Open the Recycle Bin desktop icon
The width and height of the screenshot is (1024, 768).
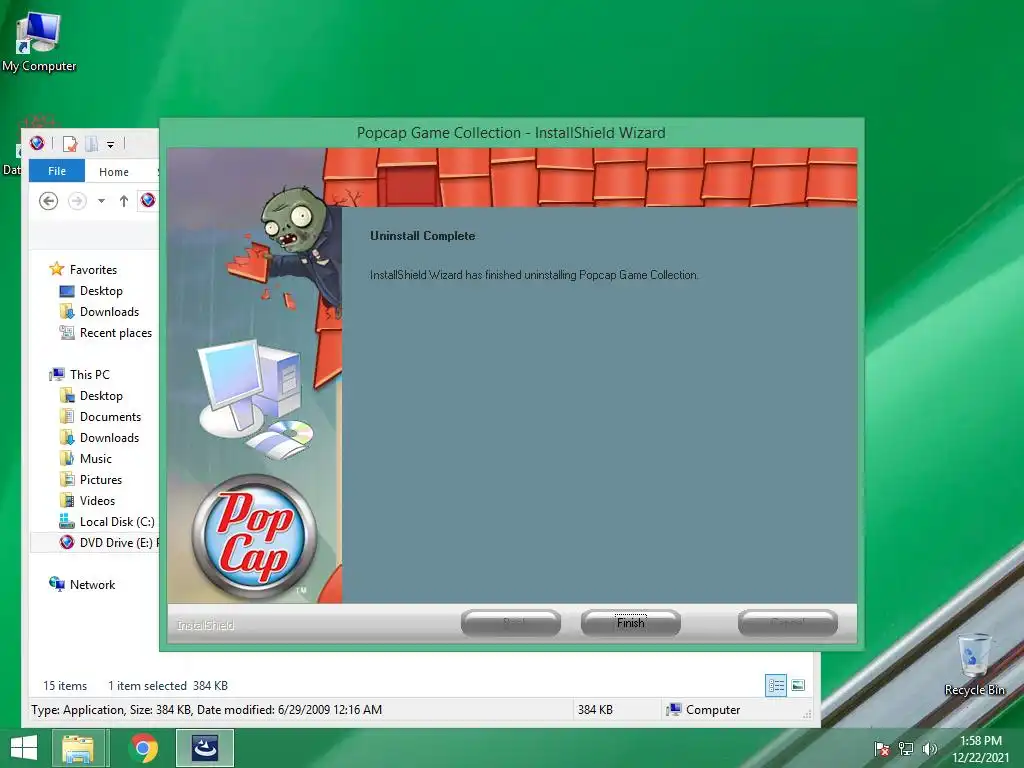pyautogui.click(x=974, y=665)
